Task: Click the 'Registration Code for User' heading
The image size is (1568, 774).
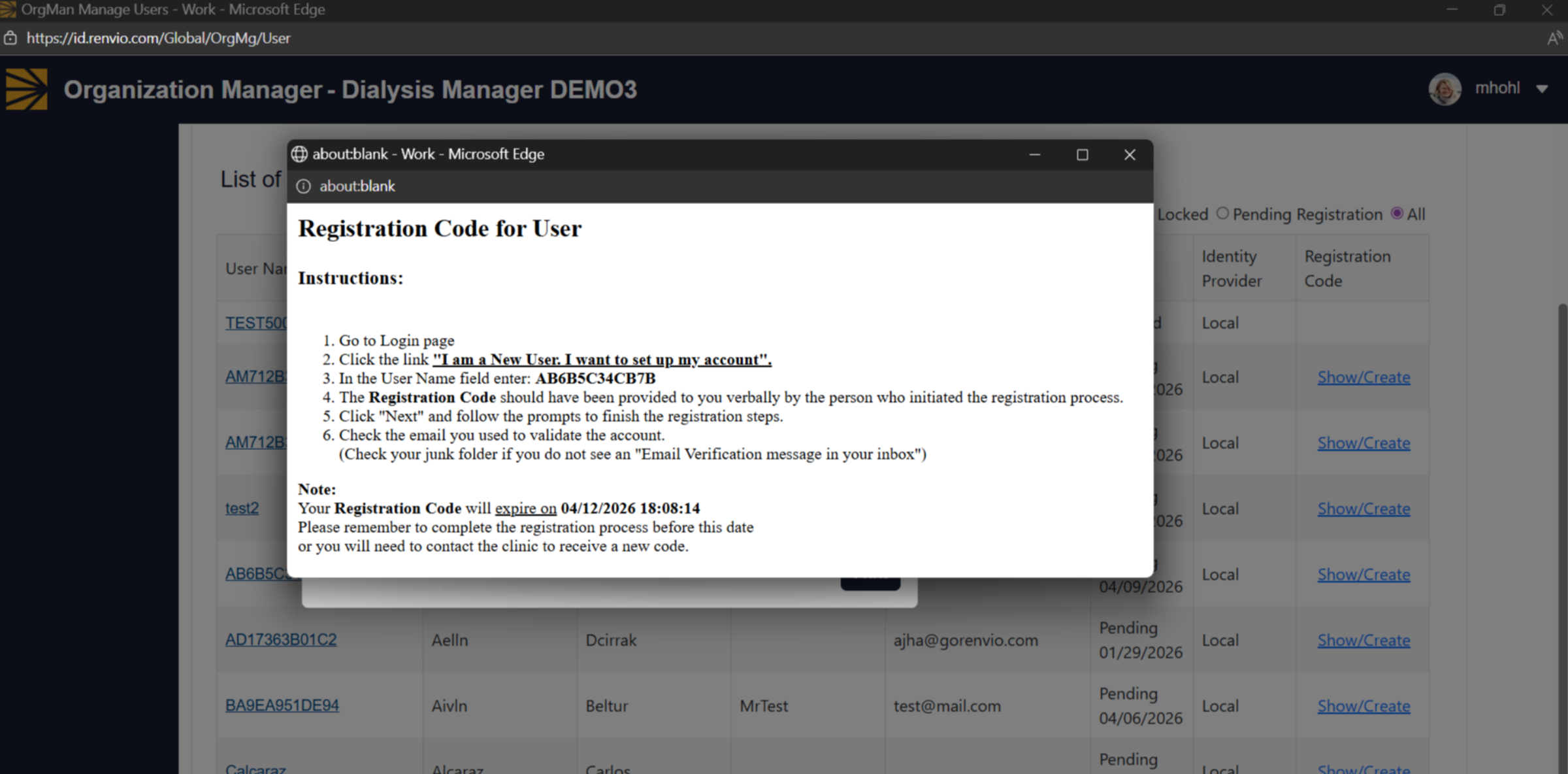Action: (x=440, y=229)
